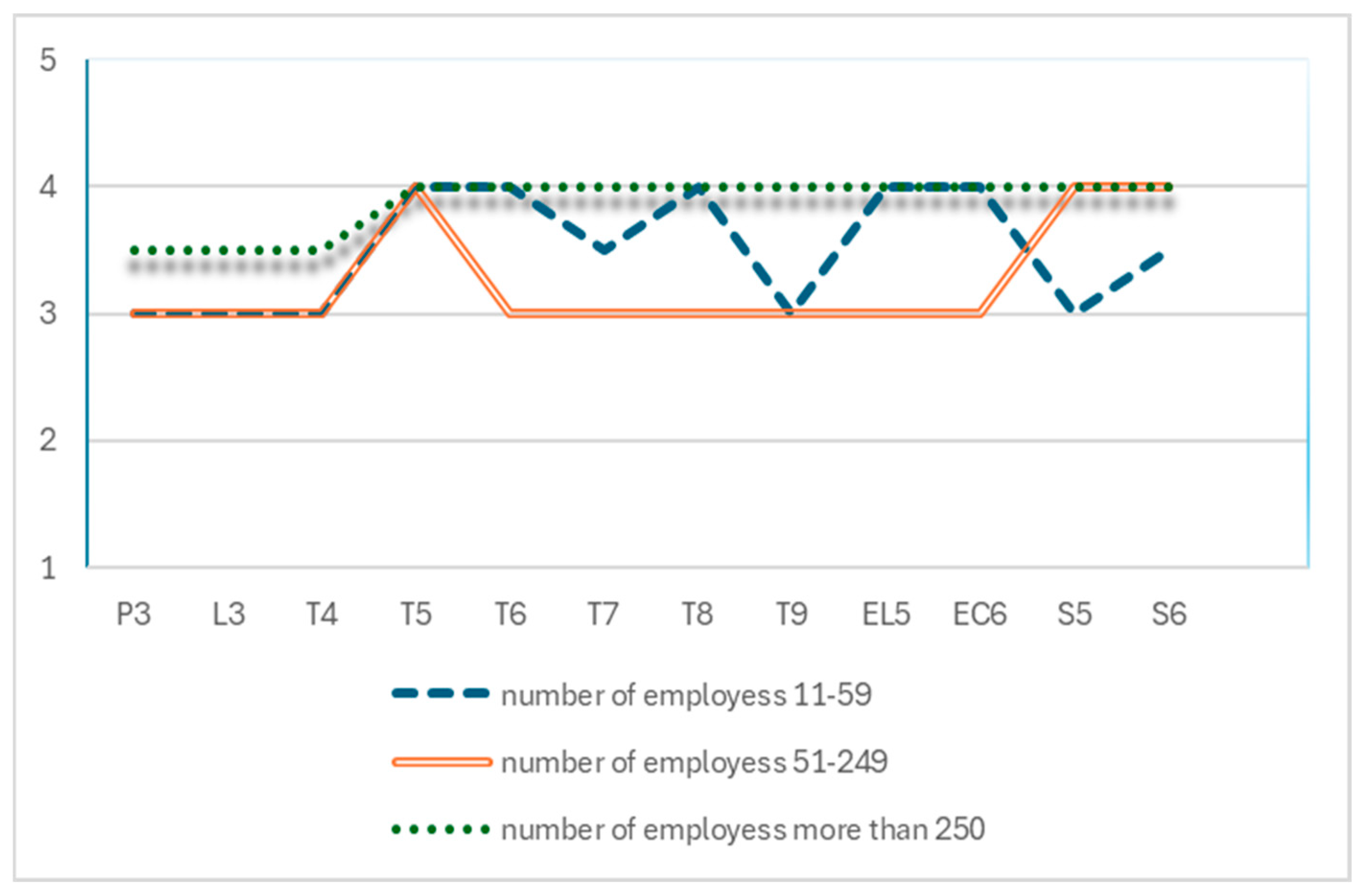Select the S5 category label
The image size is (1362, 896).
pos(1075,615)
